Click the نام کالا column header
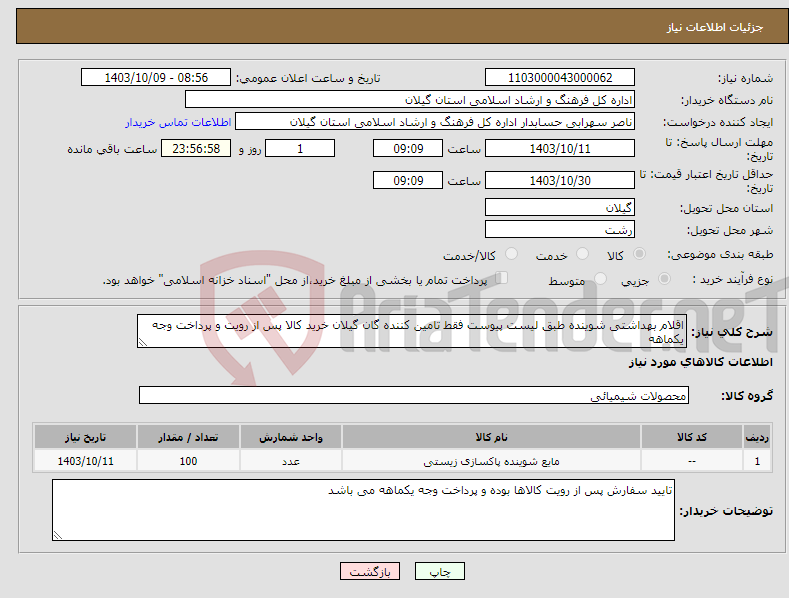The image size is (789, 598). pyautogui.click(x=491, y=437)
